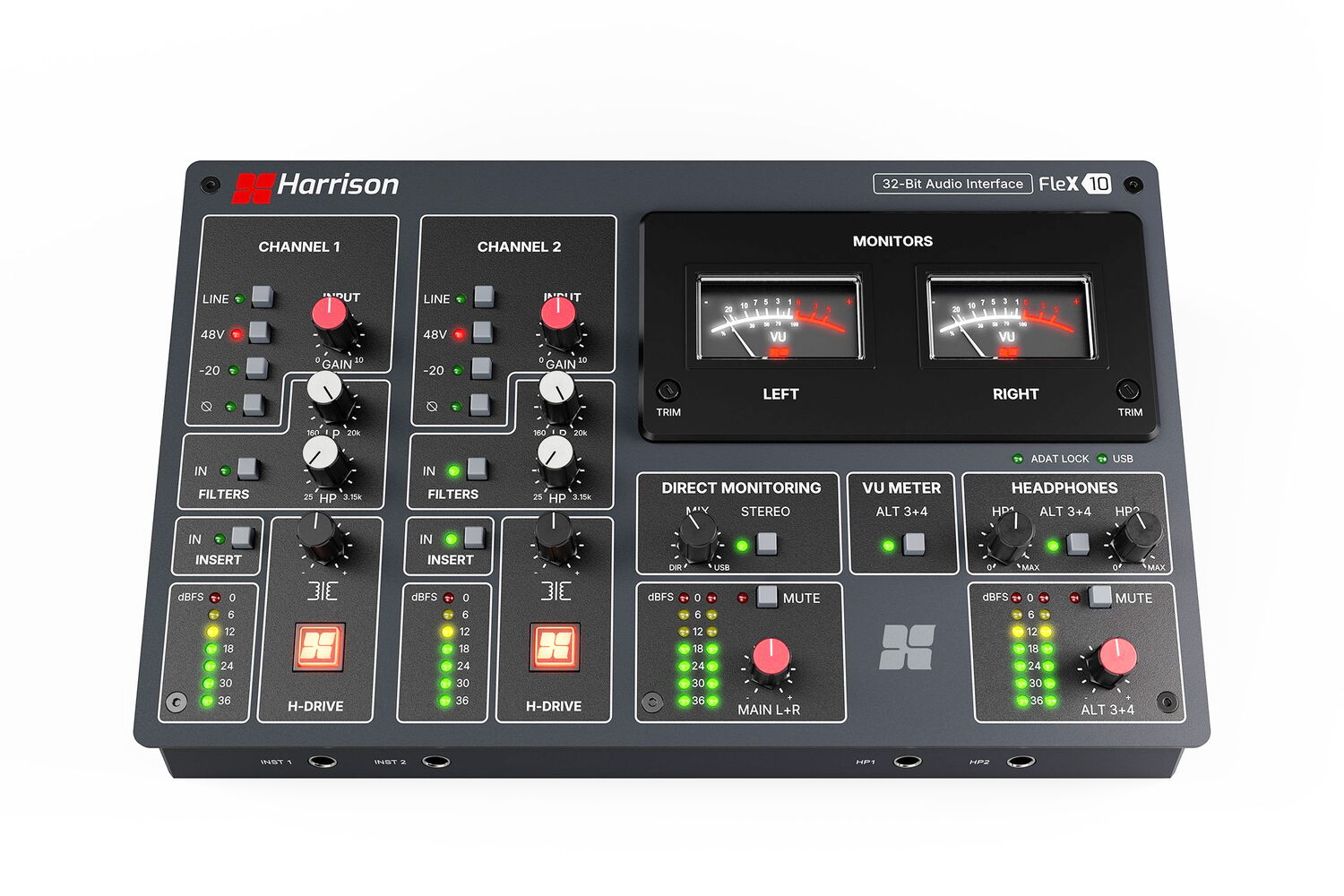This screenshot has width=1344, height=896.
Task: Toggle Channel 2 -20 pad button
Action: pyautogui.click(x=481, y=367)
